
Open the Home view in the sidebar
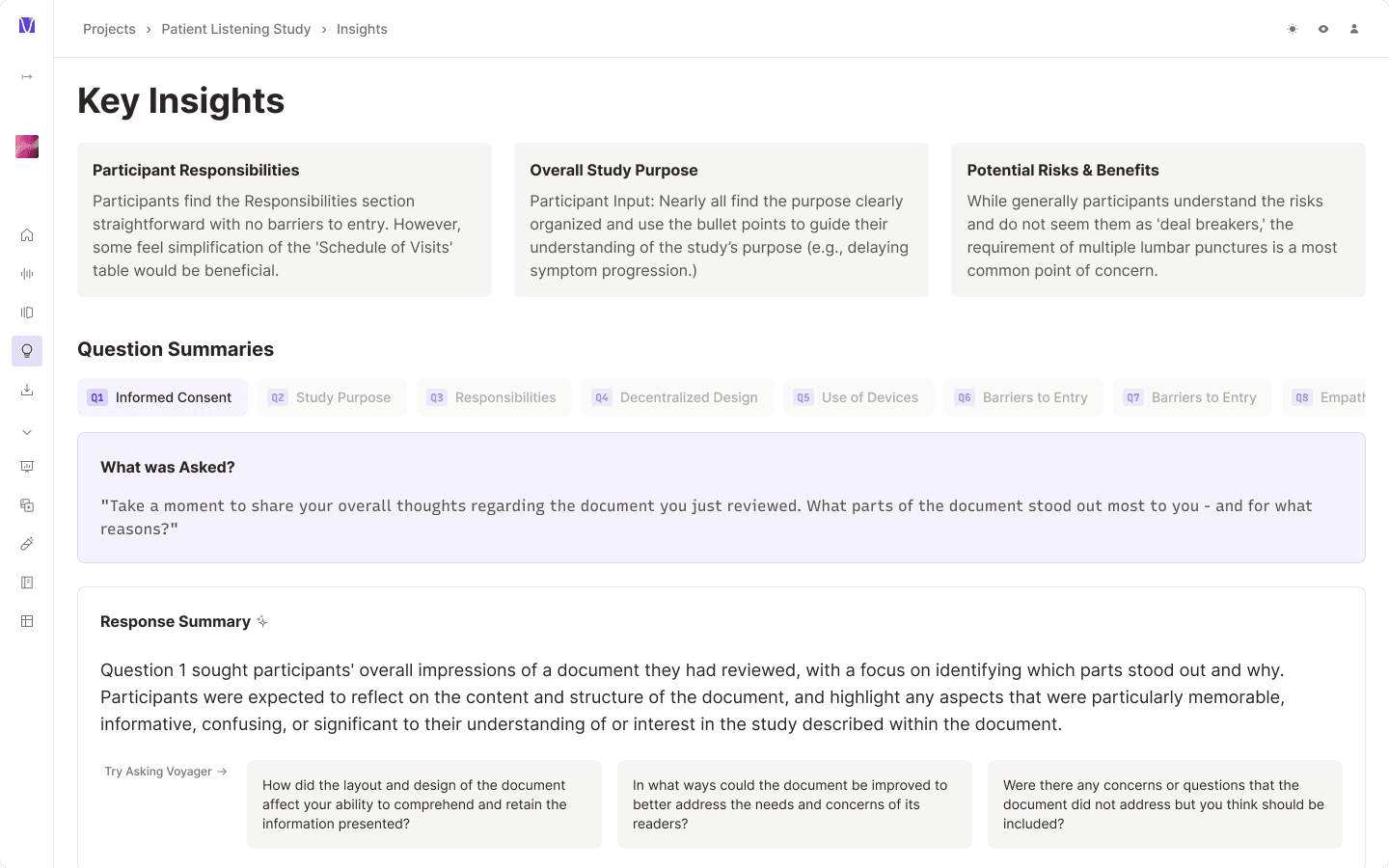[x=27, y=234]
